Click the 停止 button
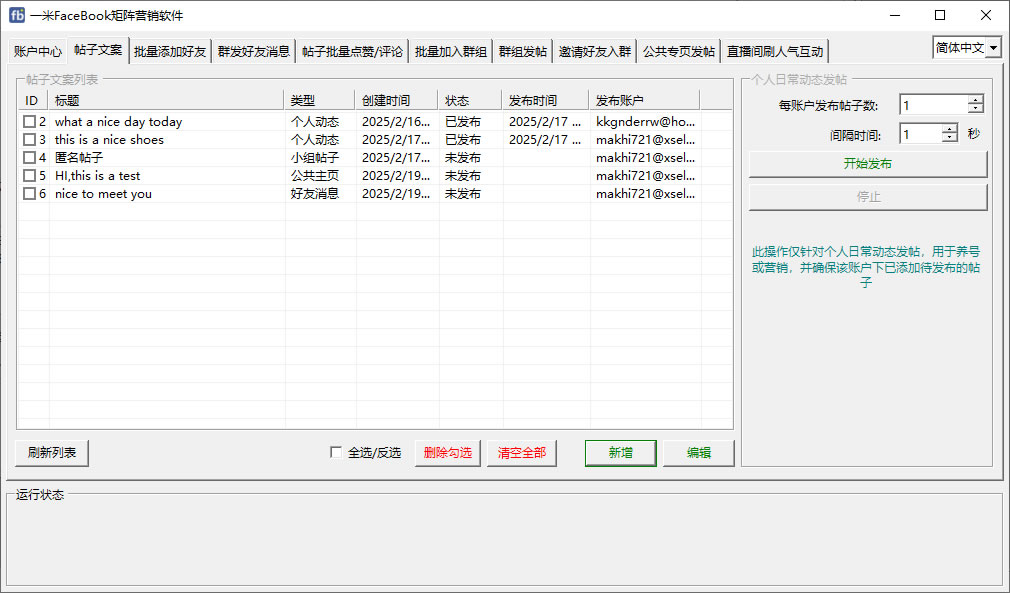The image size is (1010, 593). point(868,197)
